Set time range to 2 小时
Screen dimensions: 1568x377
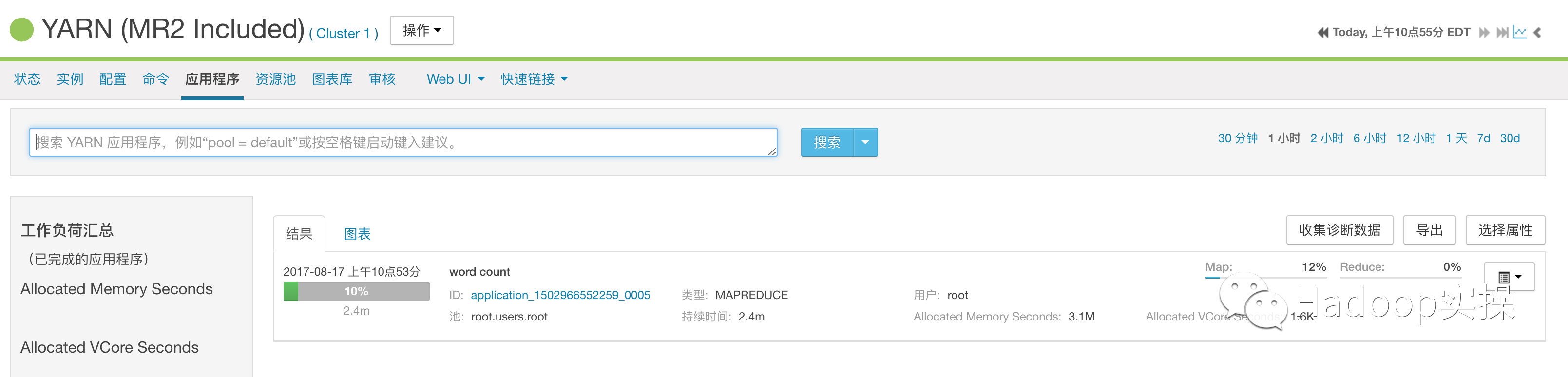pos(1326,138)
